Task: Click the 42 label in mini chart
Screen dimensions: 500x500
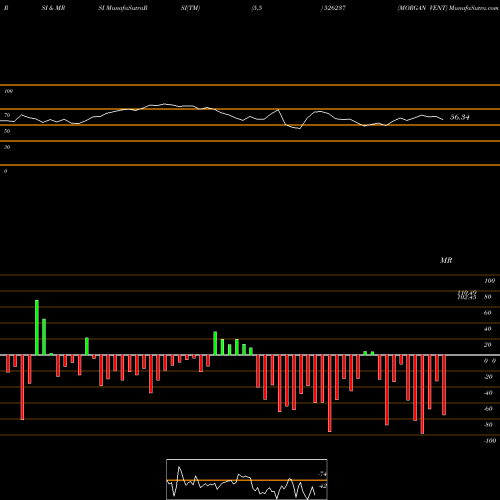Action: coord(323,486)
